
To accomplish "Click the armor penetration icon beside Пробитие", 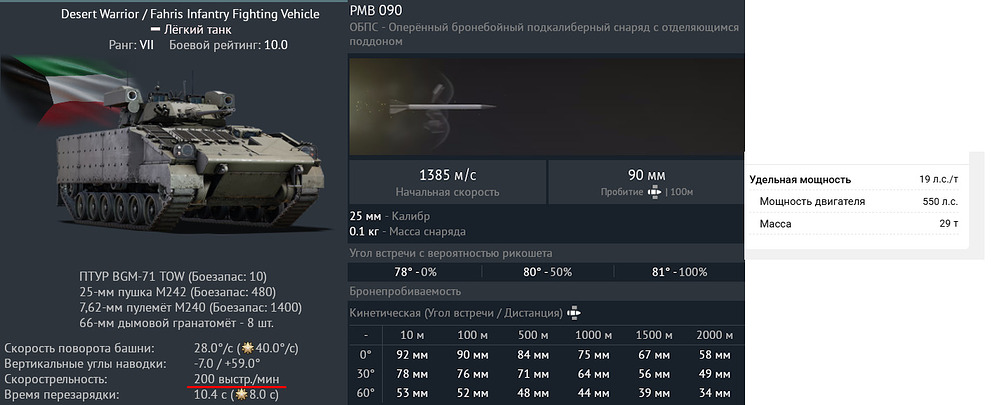I will coord(656,191).
